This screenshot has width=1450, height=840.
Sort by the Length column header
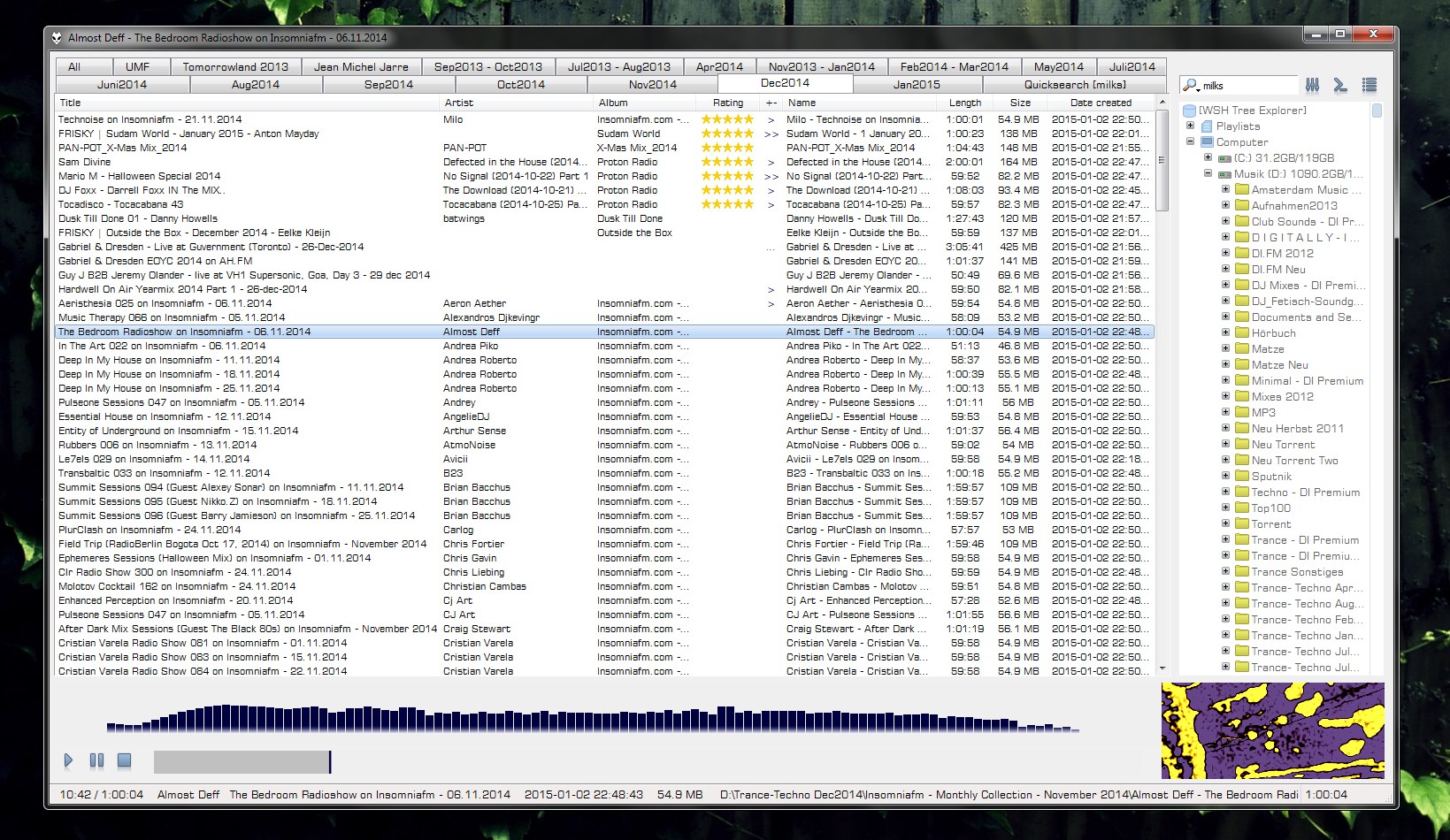pos(965,103)
